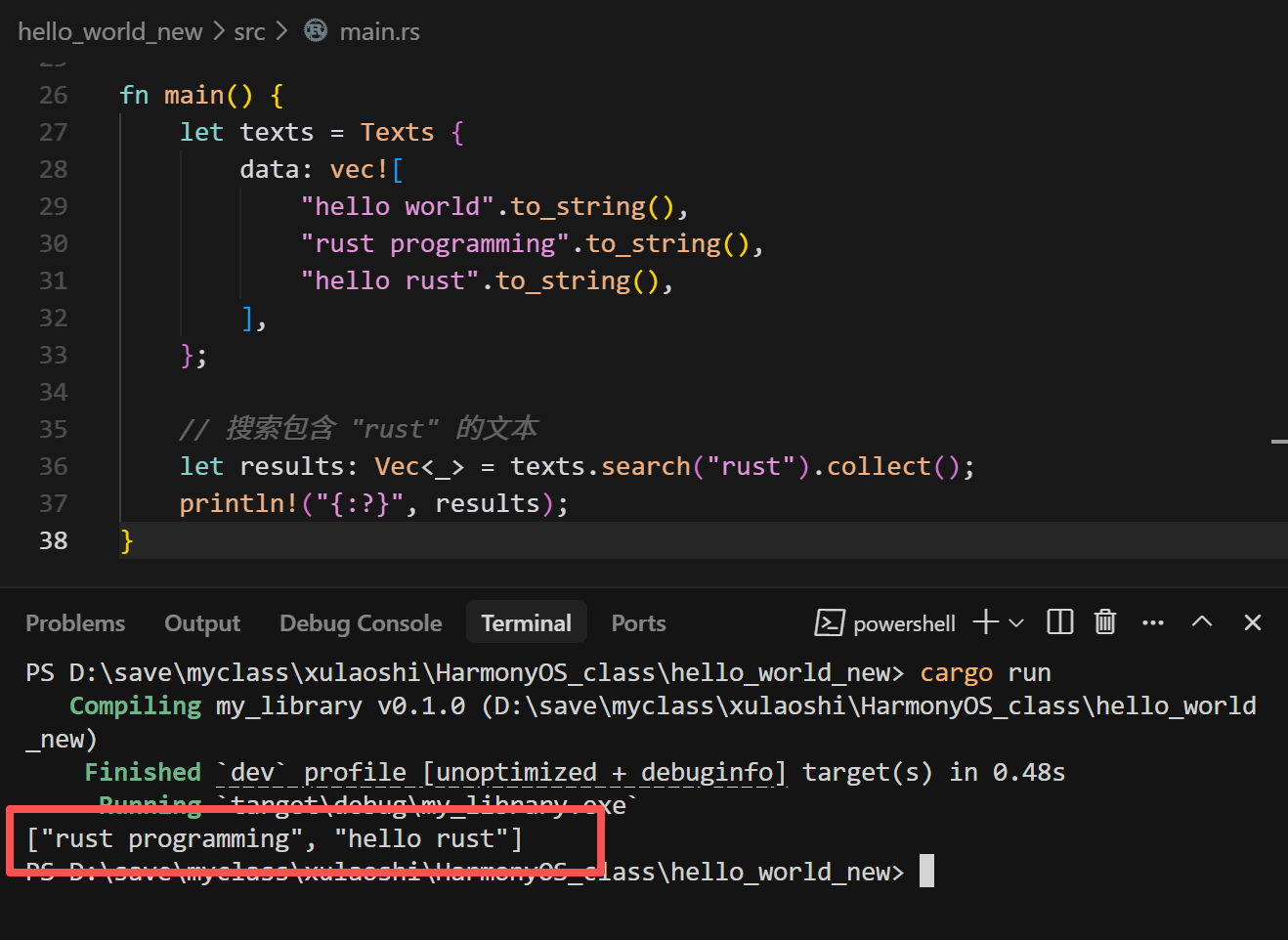
Task: Split the terminal panel
Action: pyautogui.click(x=1059, y=621)
